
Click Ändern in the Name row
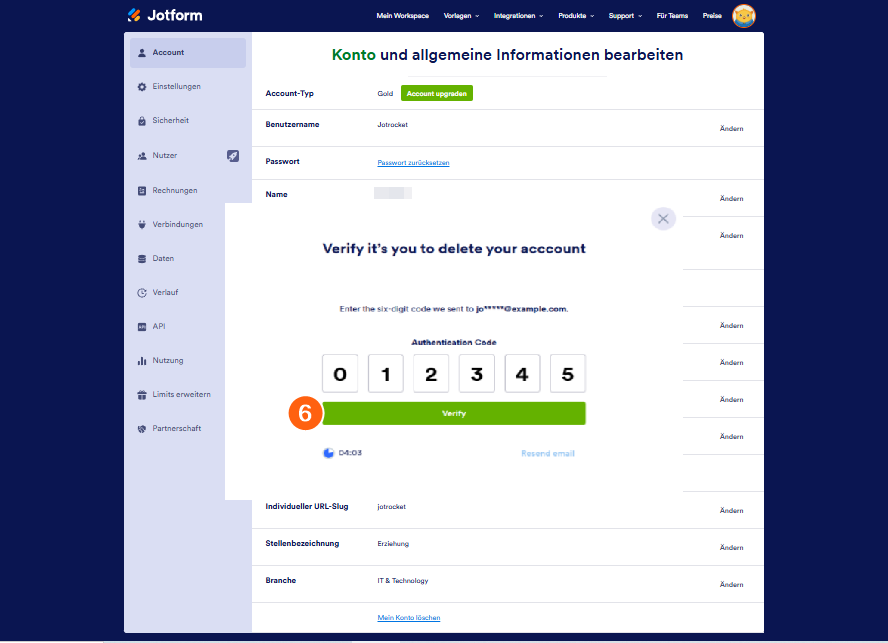click(731, 198)
